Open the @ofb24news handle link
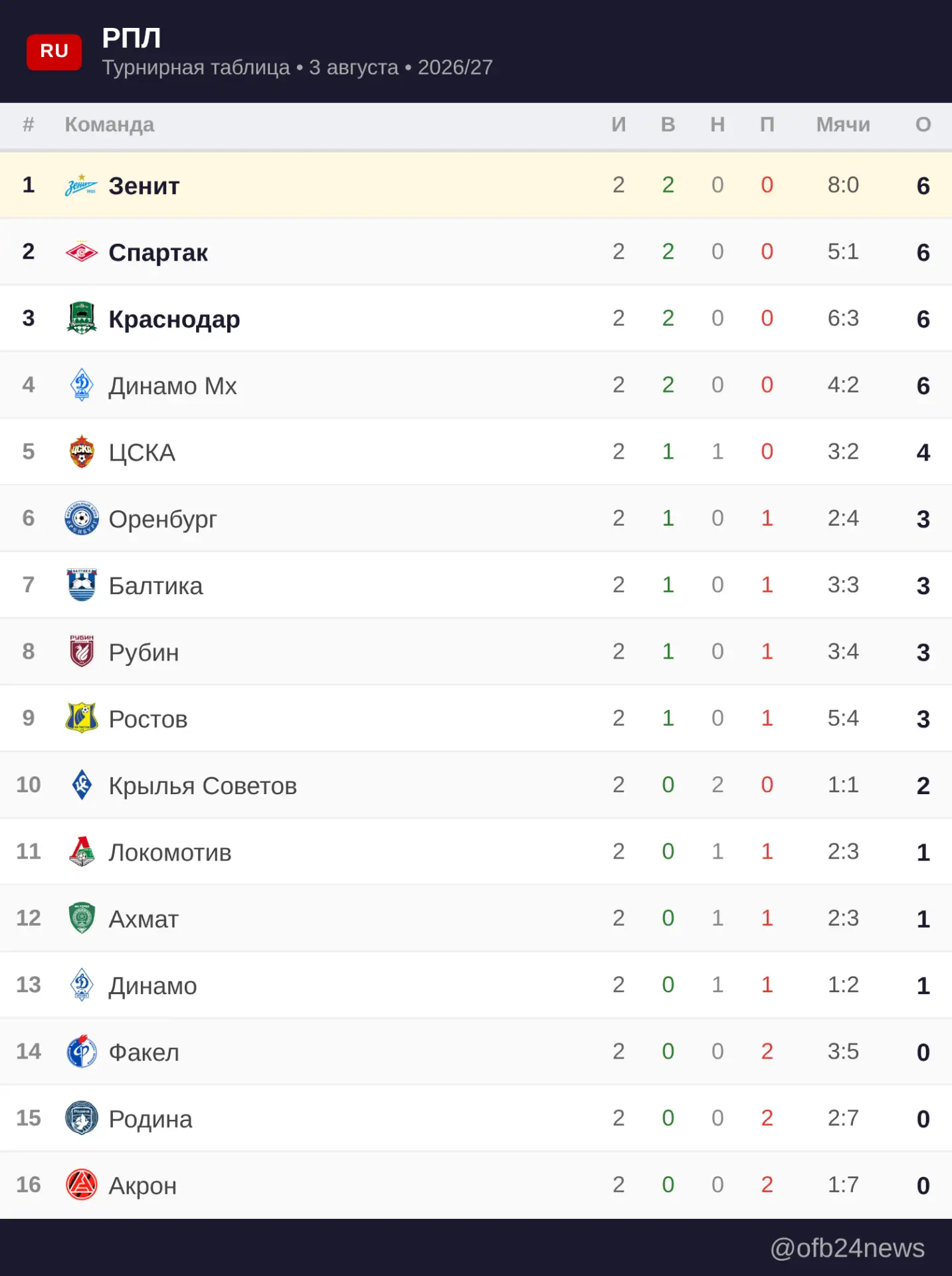The image size is (952, 1276). (847, 1248)
